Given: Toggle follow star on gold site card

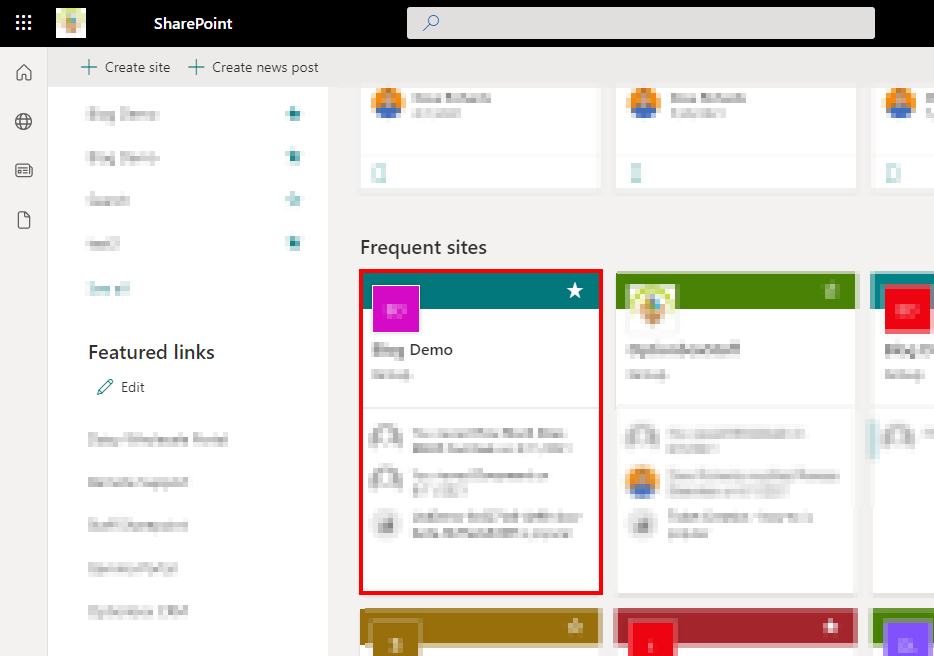Looking at the screenshot, I should [x=575, y=626].
